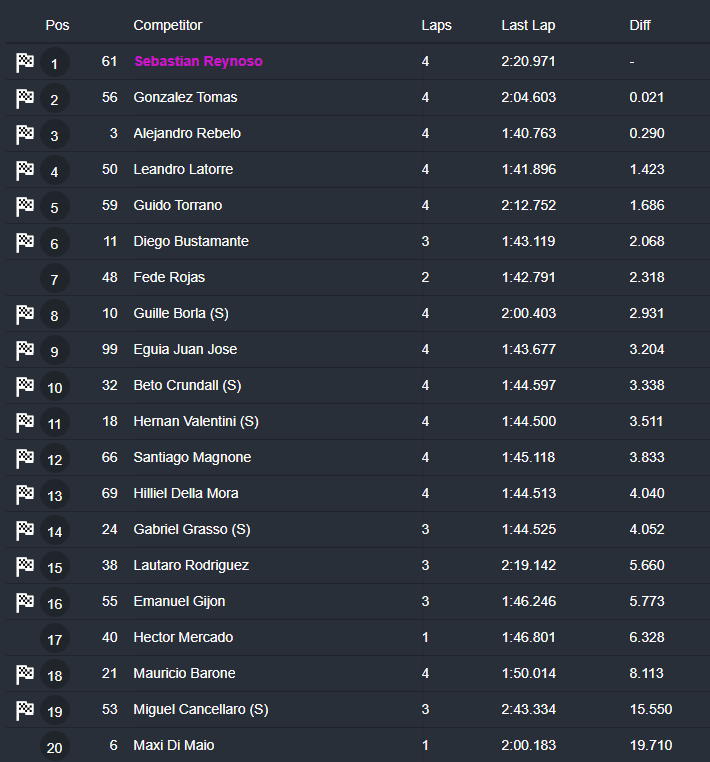Sort by the Competitor column header
Viewport: 710px width, 762px height.
pos(167,25)
